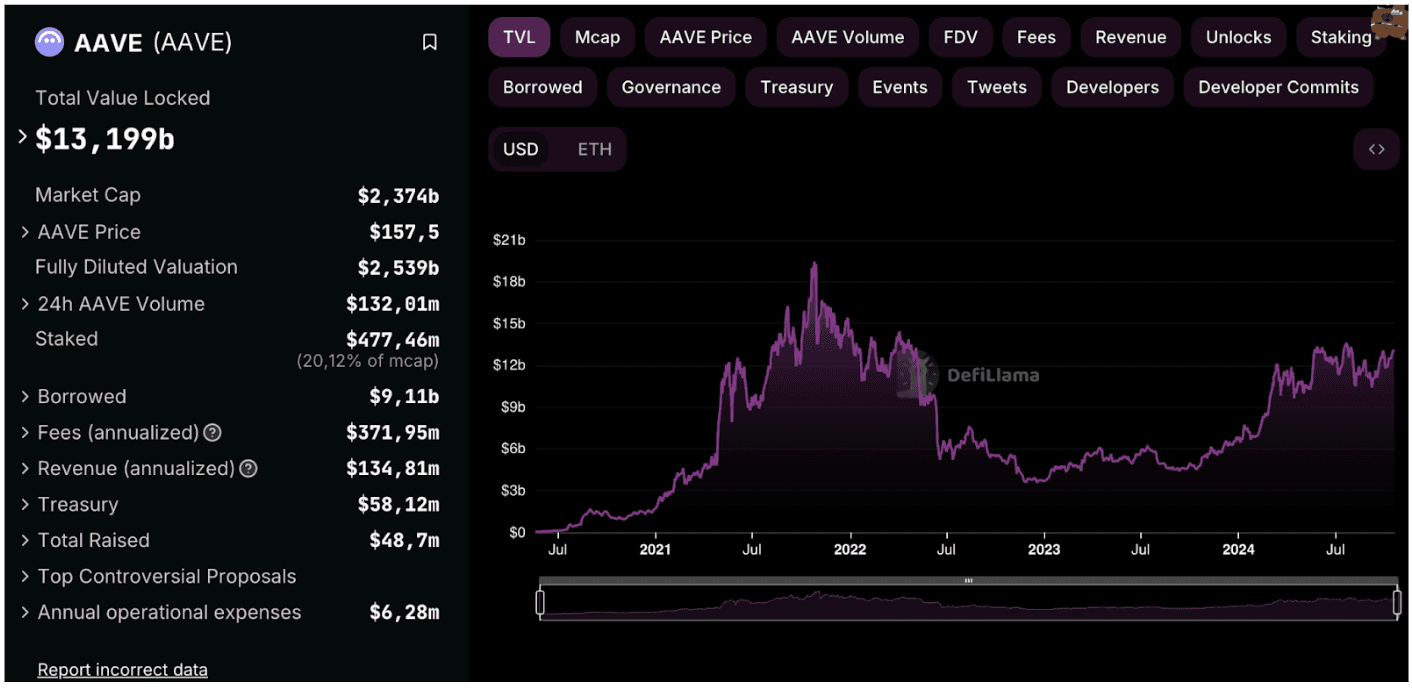The height and width of the screenshot is (694, 1412).
Task: Toggle the Mcap chart metric
Action: tap(597, 38)
